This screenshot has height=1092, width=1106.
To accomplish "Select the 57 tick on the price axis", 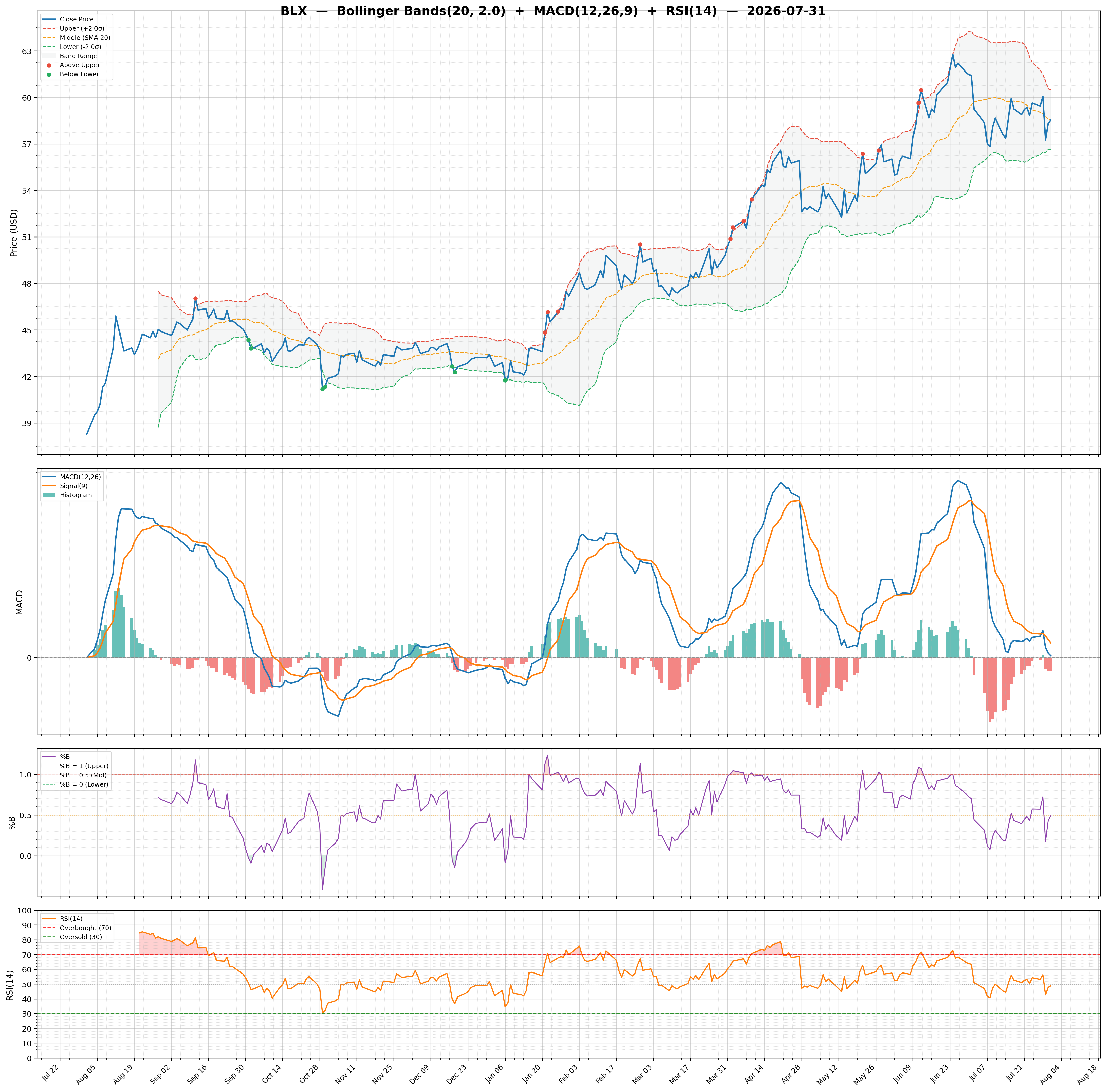I will [27, 144].
